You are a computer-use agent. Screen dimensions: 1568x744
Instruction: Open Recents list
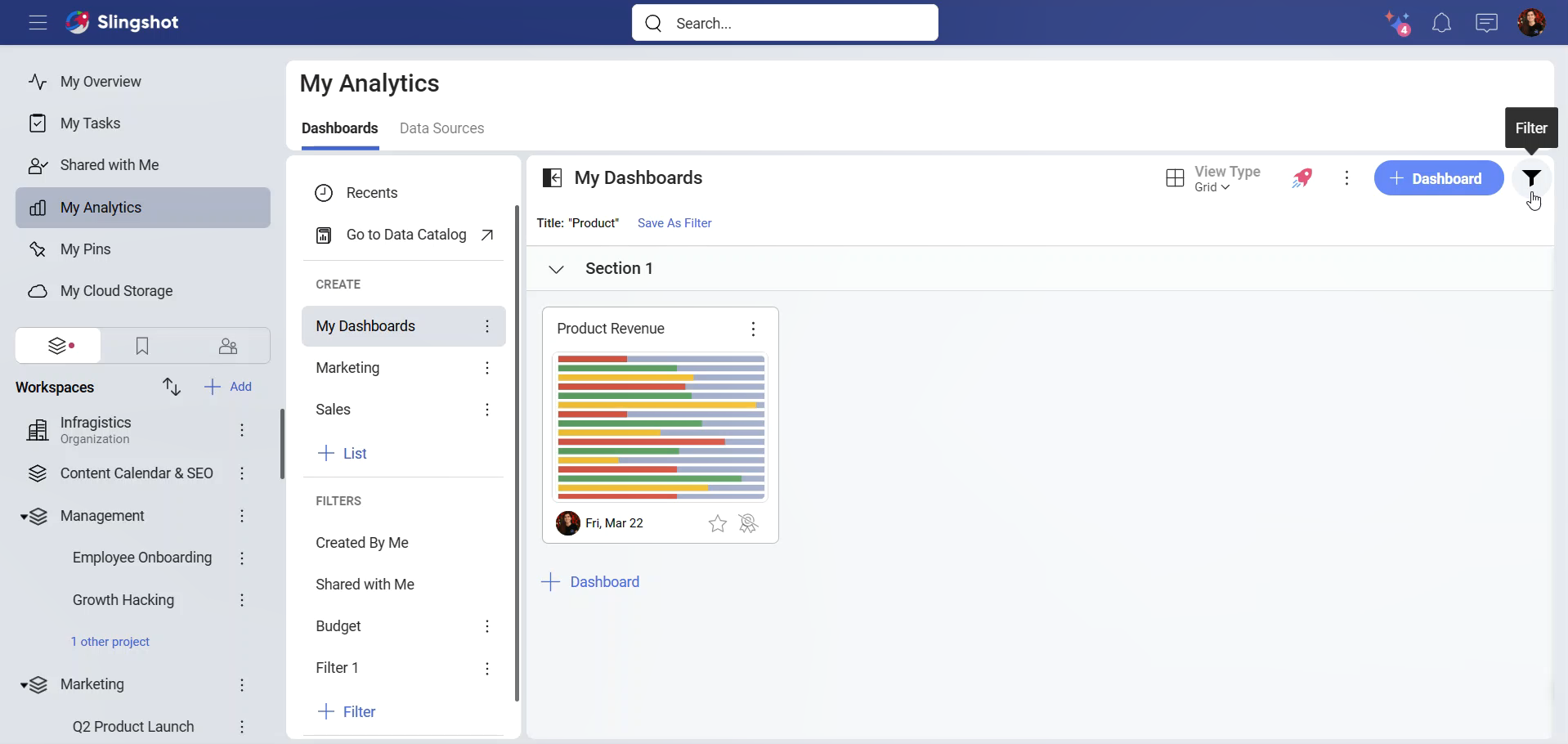pyautogui.click(x=404, y=193)
